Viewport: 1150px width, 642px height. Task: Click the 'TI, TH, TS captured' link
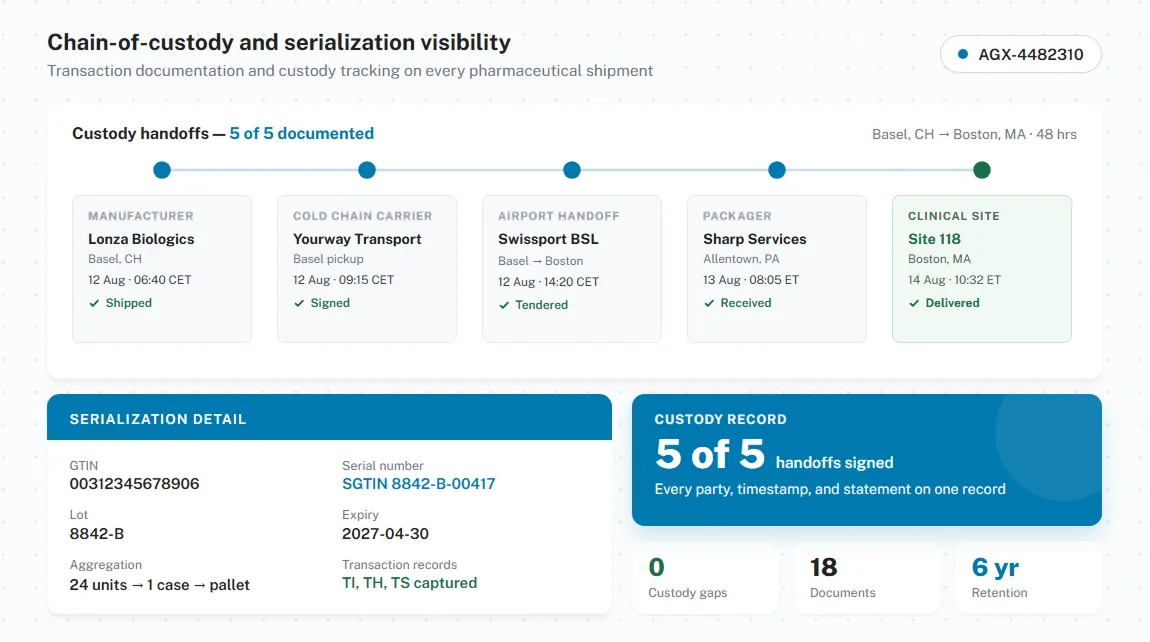click(x=409, y=583)
